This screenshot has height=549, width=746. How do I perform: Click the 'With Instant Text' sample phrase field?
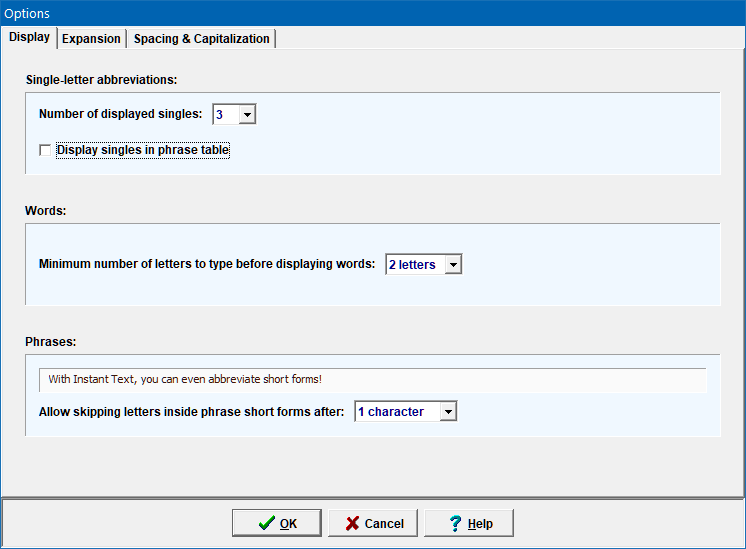(372, 380)
